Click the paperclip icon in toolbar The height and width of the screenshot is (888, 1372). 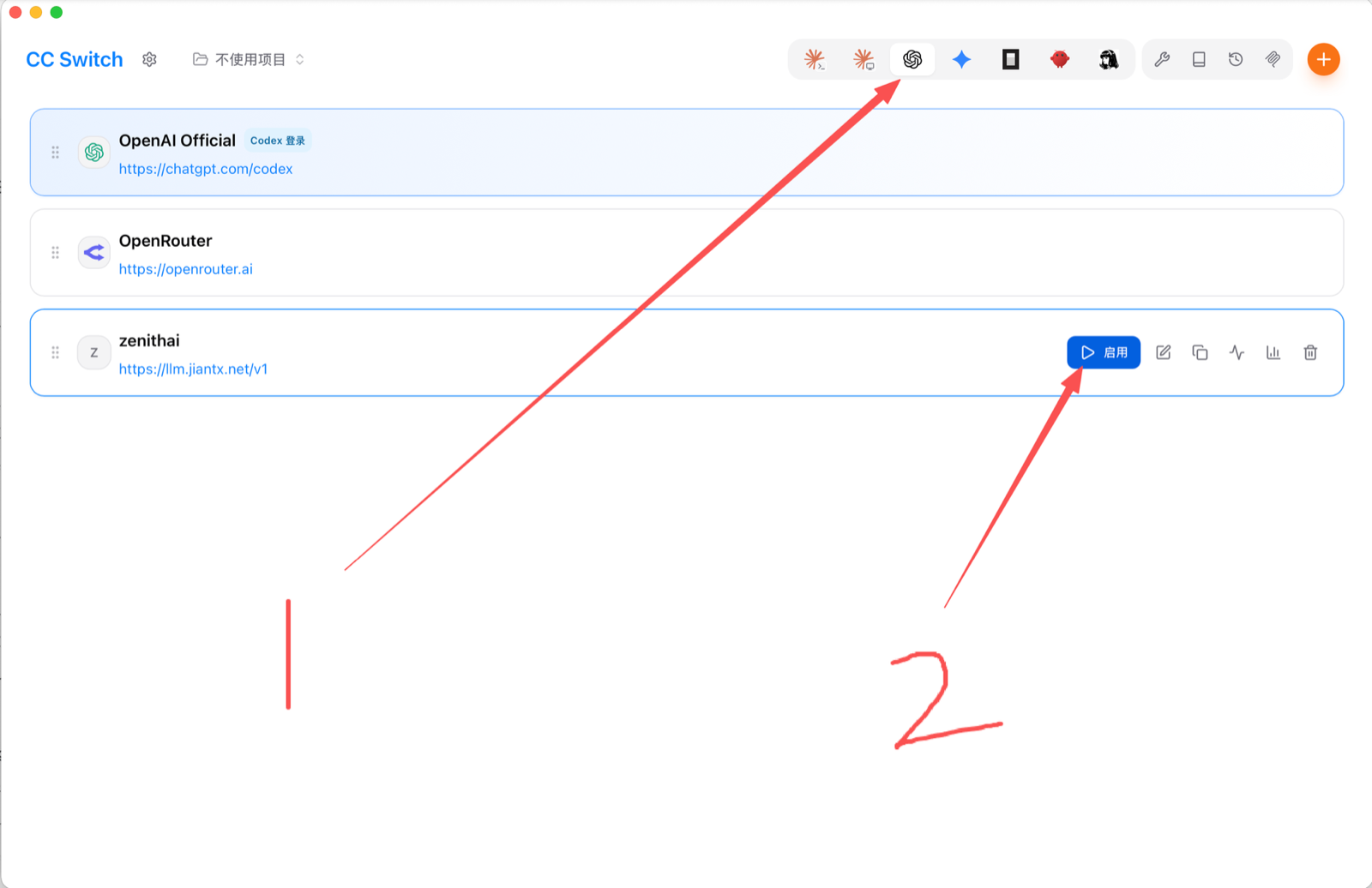(x=1273, y=59)
